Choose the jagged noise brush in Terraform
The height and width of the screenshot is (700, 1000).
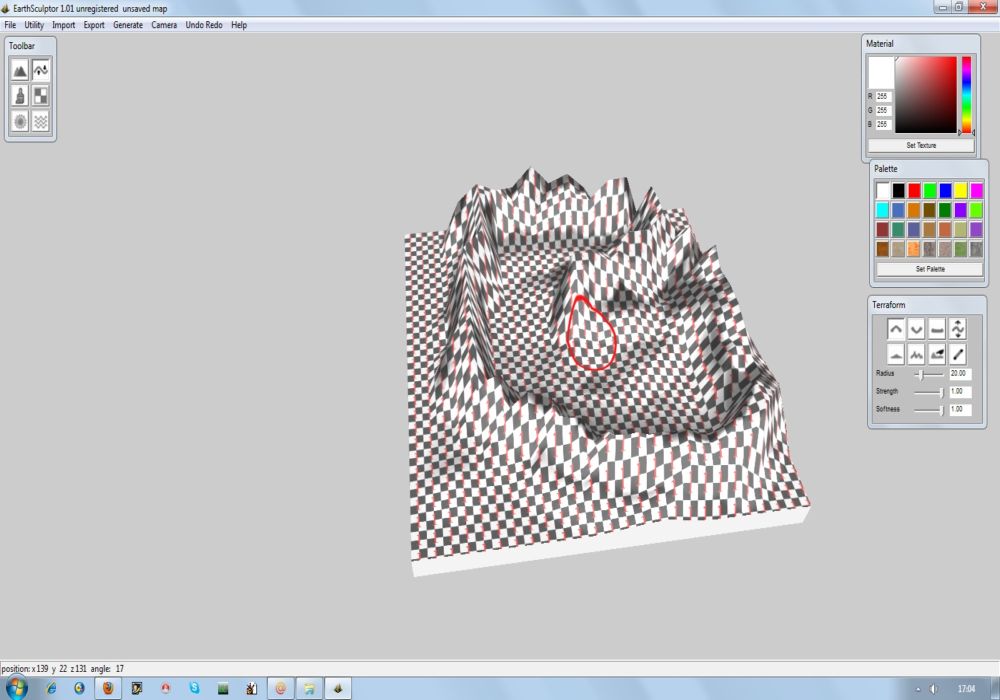pos(916,353)
